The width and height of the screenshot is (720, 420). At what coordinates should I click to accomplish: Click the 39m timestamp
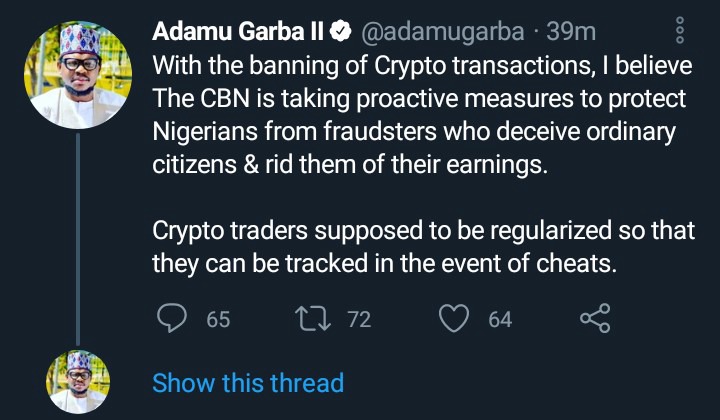pyautogui.click(x=571, y=32)
